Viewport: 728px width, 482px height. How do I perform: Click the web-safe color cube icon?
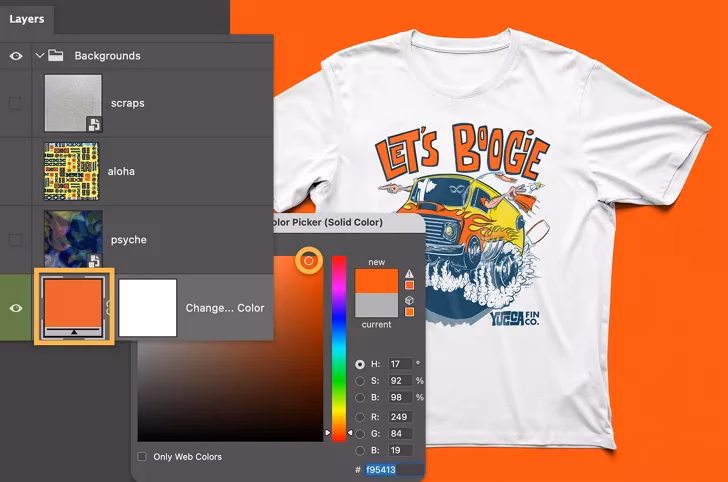pyautogui.click(x=409, y=299)
